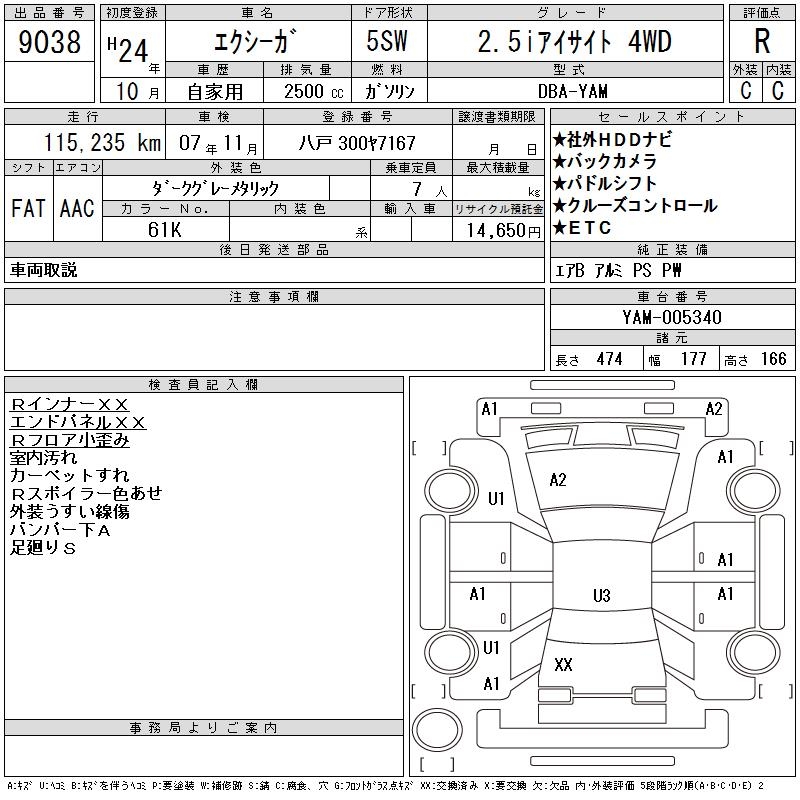Select lot number 9038
Screen dimensions: 800x800
click(49, 43)
